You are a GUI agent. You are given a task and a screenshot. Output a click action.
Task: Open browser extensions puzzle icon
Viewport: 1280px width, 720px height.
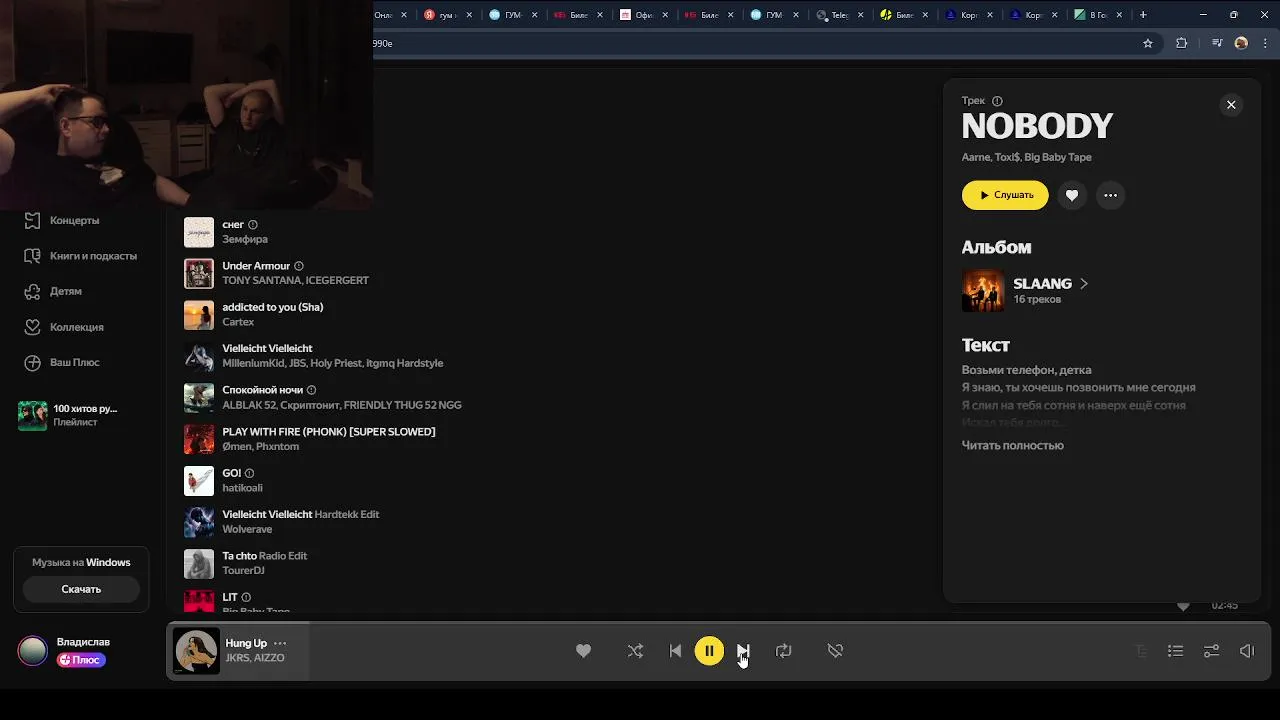click(x=1181, y=43)
